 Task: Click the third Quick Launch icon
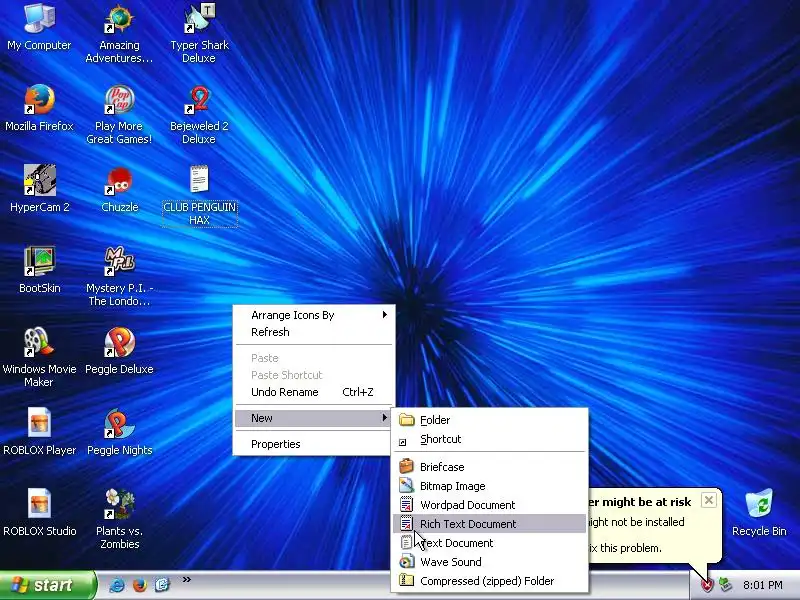(x=162, y=585)
